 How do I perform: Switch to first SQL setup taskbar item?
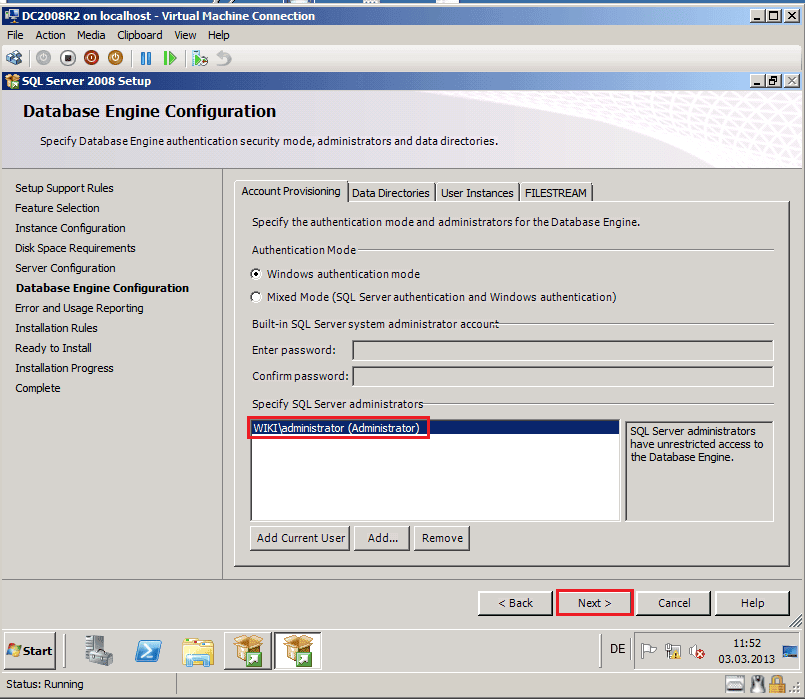pos(248,650)
